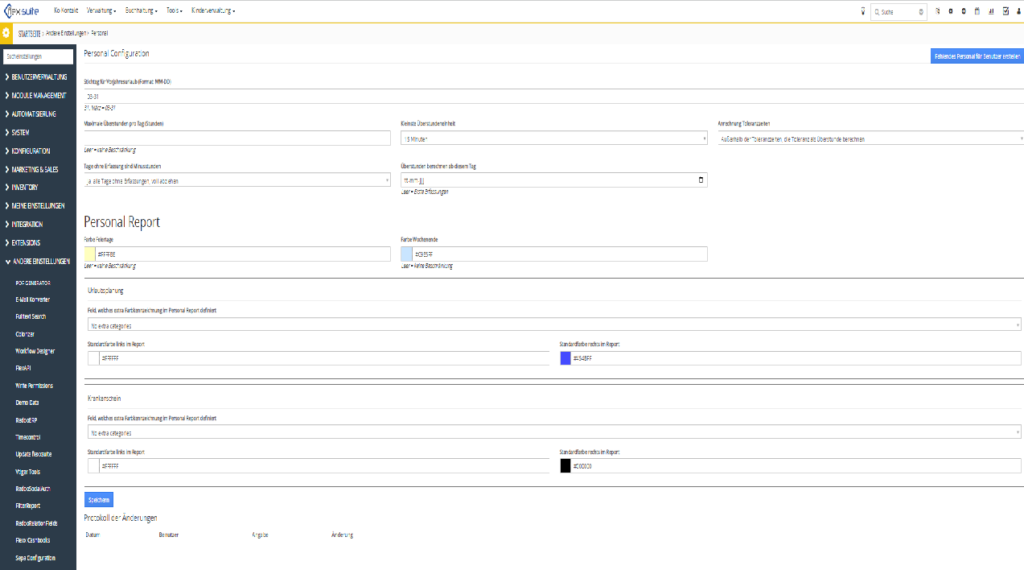Image resolution: width=1024 pixels, height=570 pixels.
Task: Click first top menu item next to logo
Action: (66, 11)
